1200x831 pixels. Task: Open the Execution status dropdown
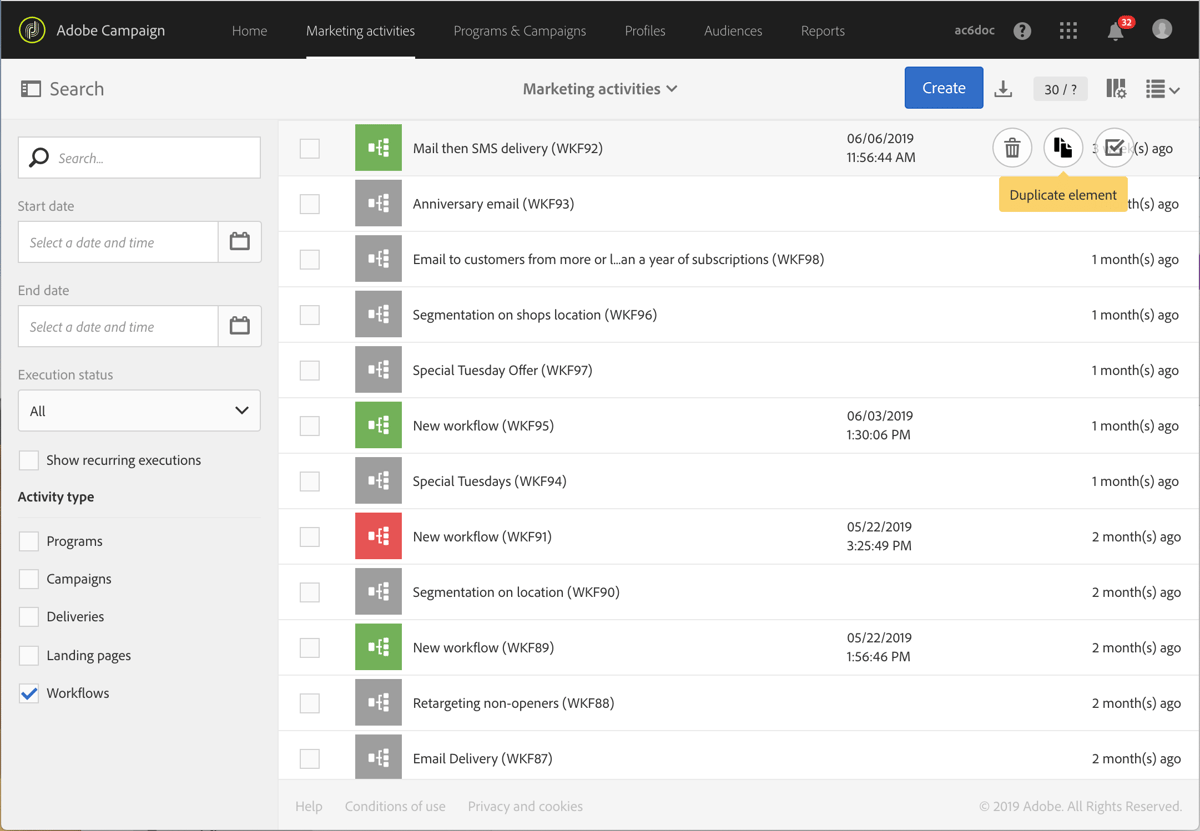[x=138, y=410]
